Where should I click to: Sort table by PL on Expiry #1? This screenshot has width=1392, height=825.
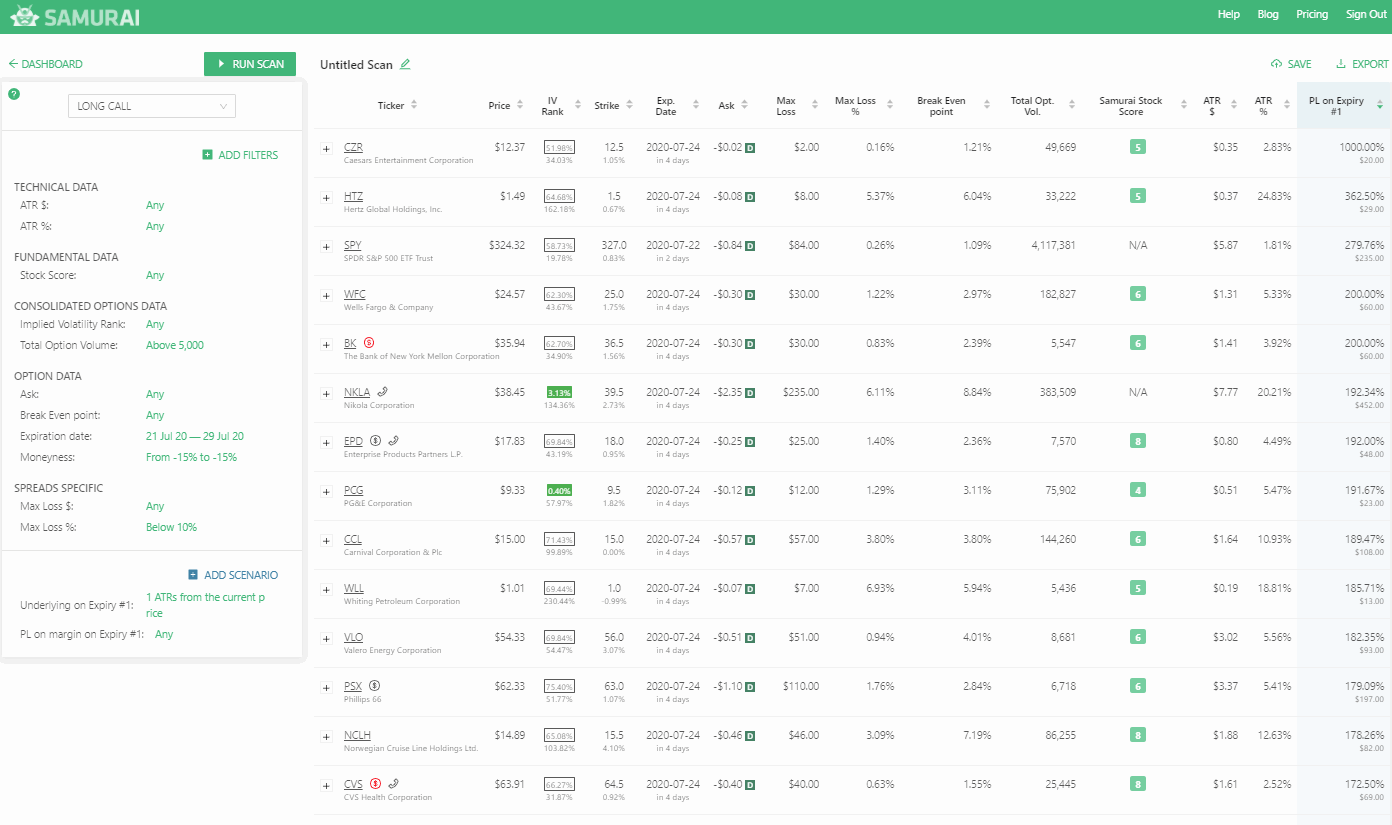(1343, 106)
